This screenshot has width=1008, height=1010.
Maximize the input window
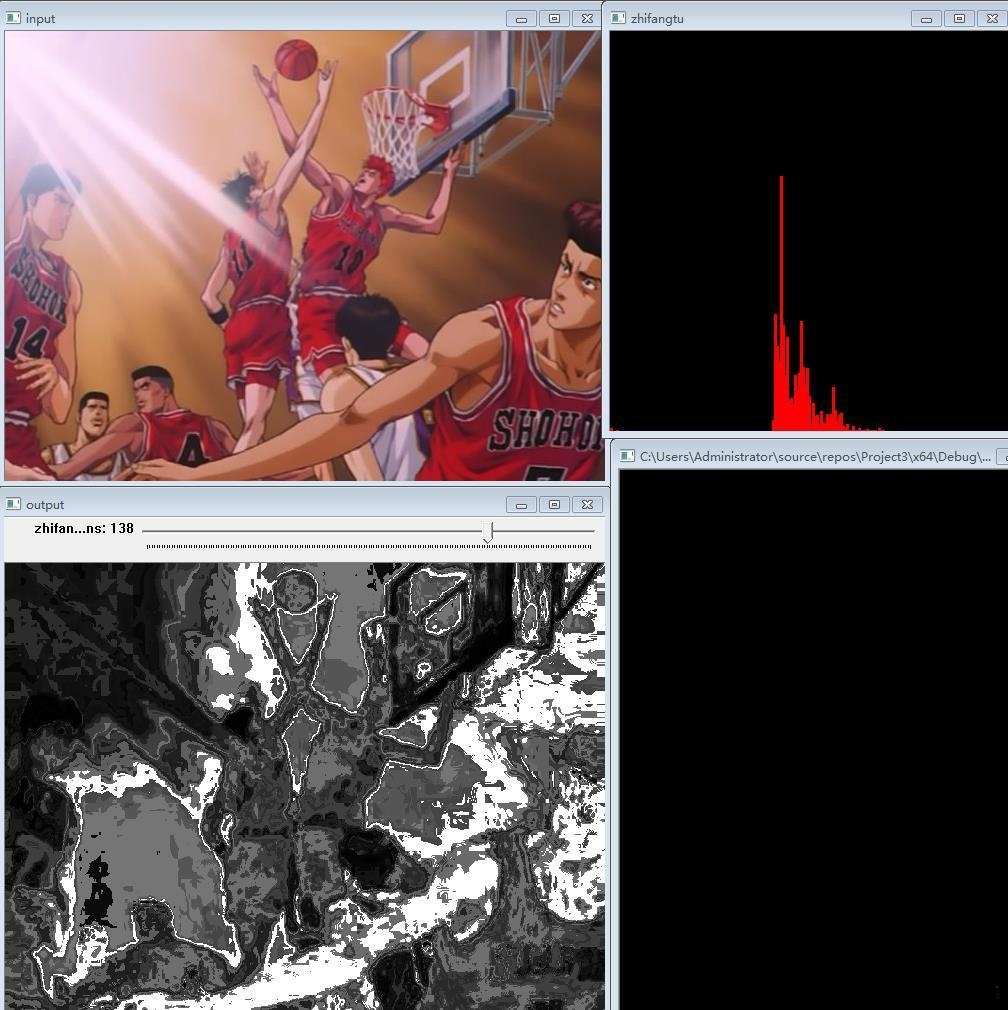tap(554, 19)
